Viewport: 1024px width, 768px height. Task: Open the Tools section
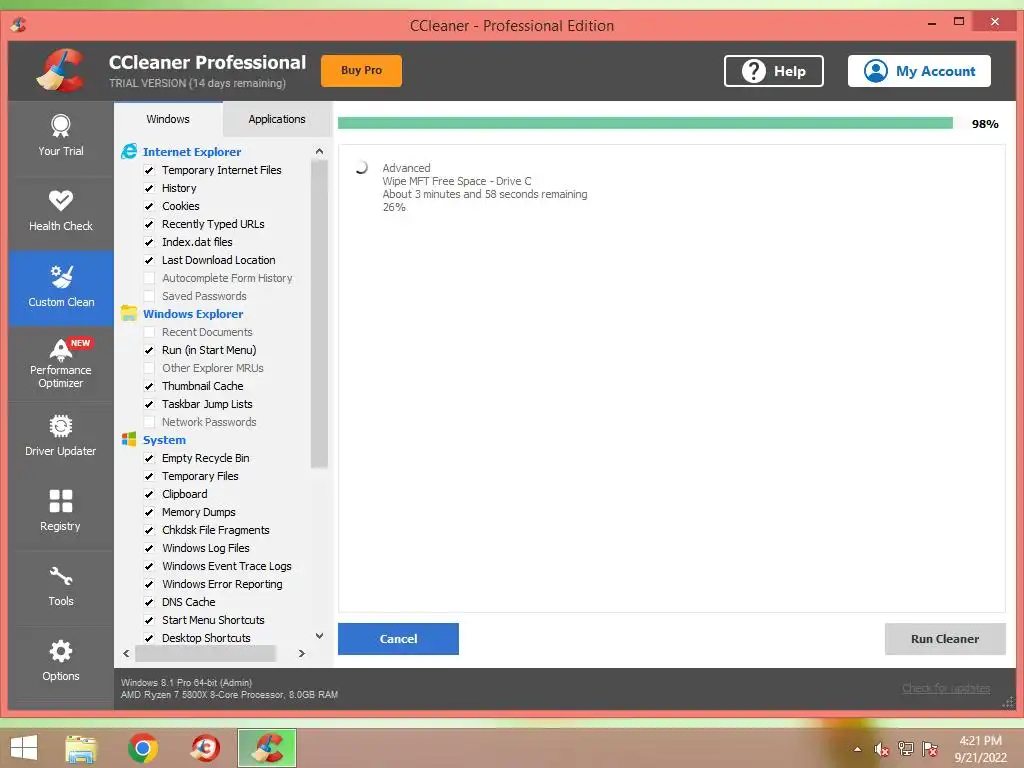click(x=61, y=588)
